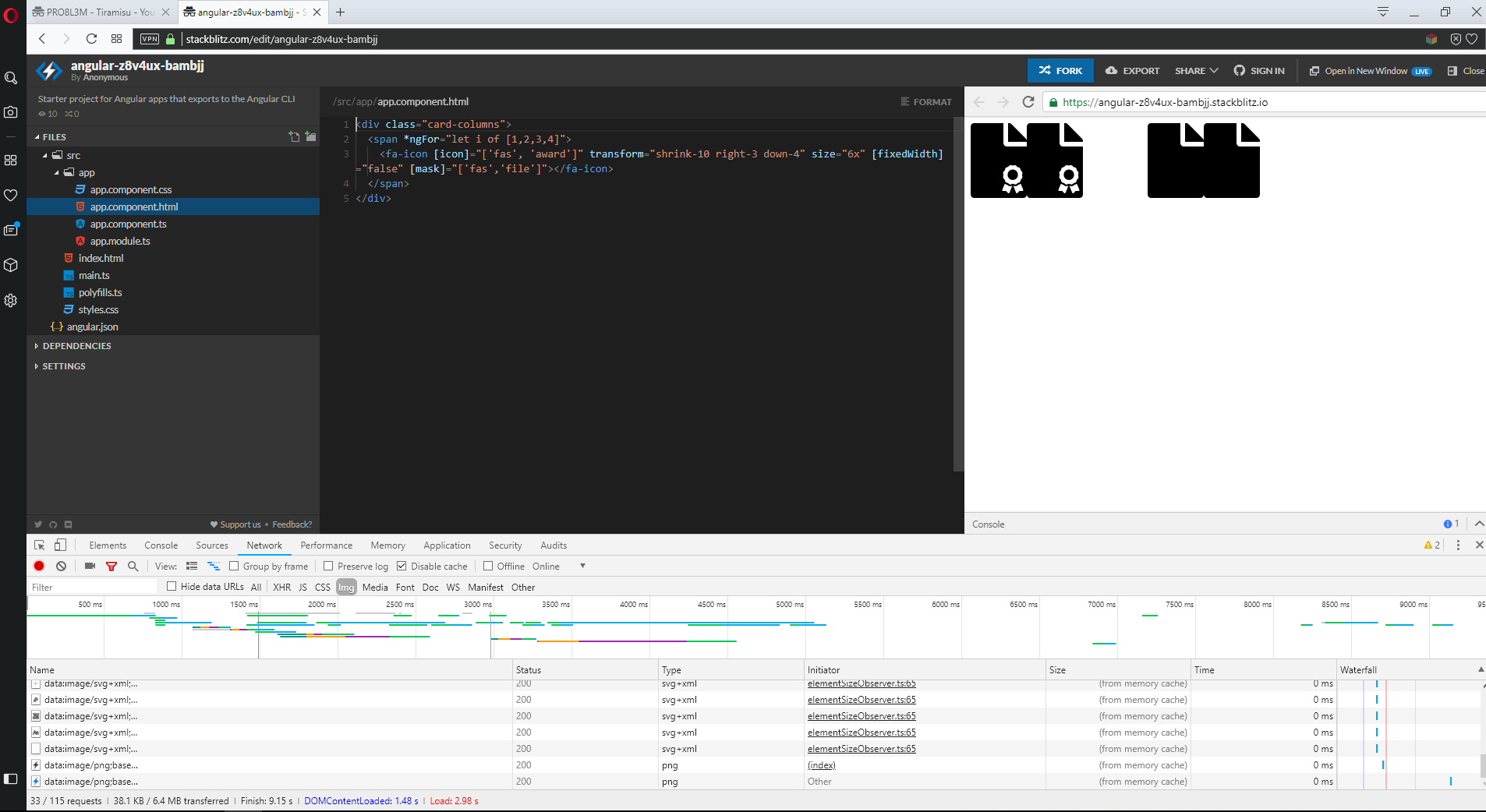
Task: Toggle Hide data URLs filter
Action: point(171,586)
